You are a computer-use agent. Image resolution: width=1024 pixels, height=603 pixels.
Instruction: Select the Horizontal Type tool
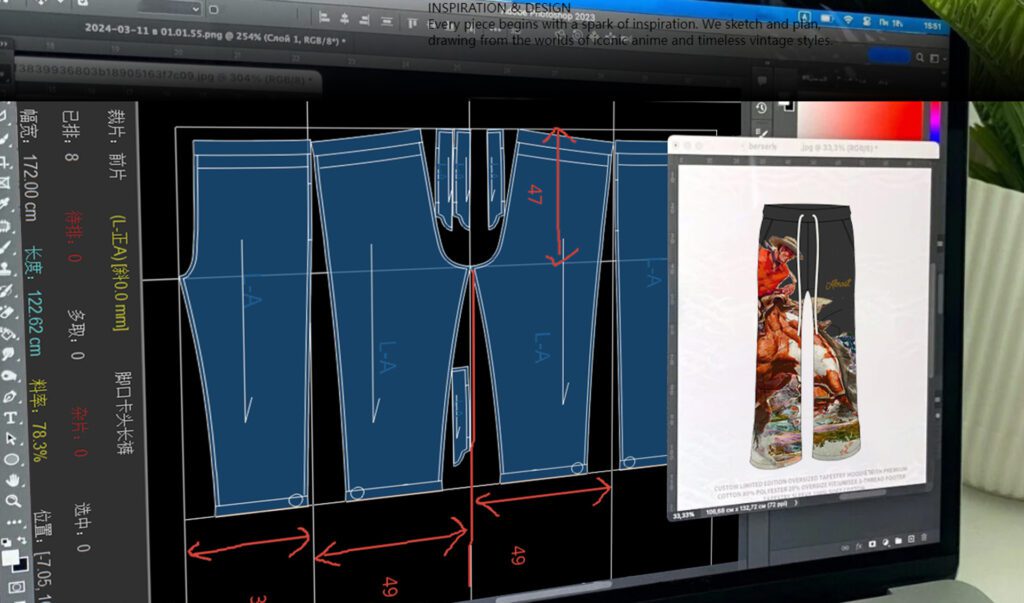tap(10, 419)
